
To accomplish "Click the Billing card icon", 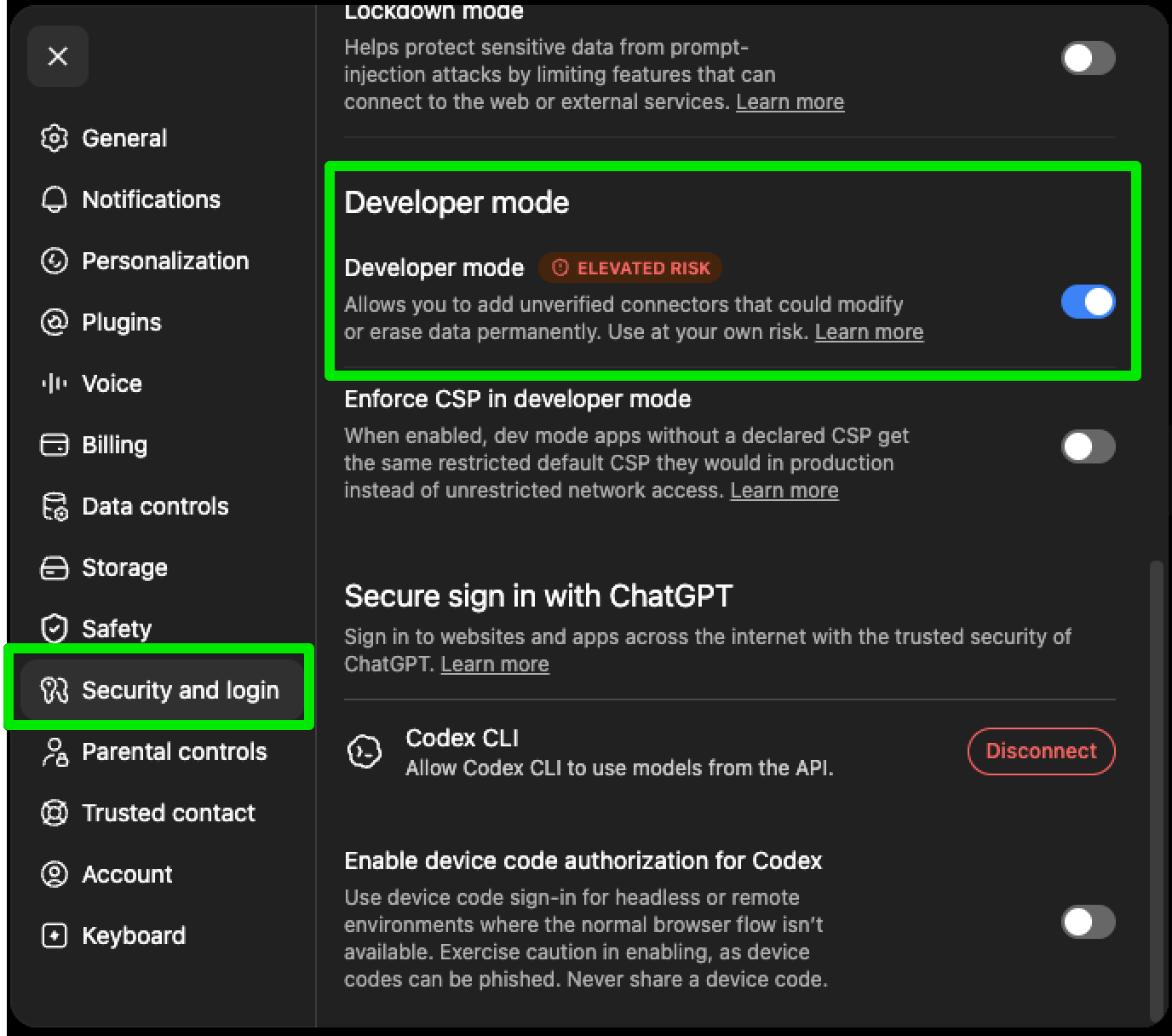I will tap(55, 445).
